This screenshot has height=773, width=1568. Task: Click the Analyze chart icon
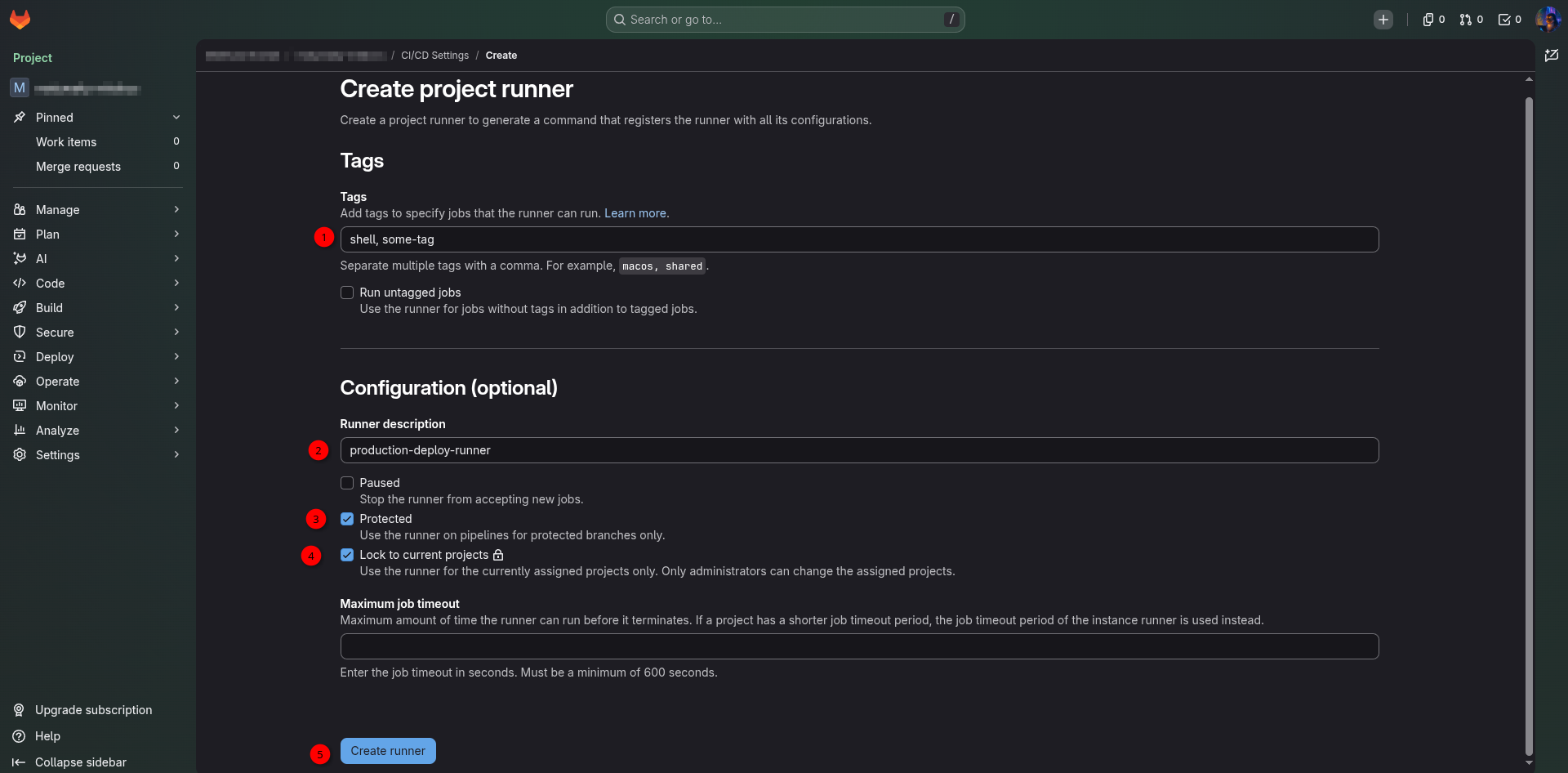coord(20,431)
